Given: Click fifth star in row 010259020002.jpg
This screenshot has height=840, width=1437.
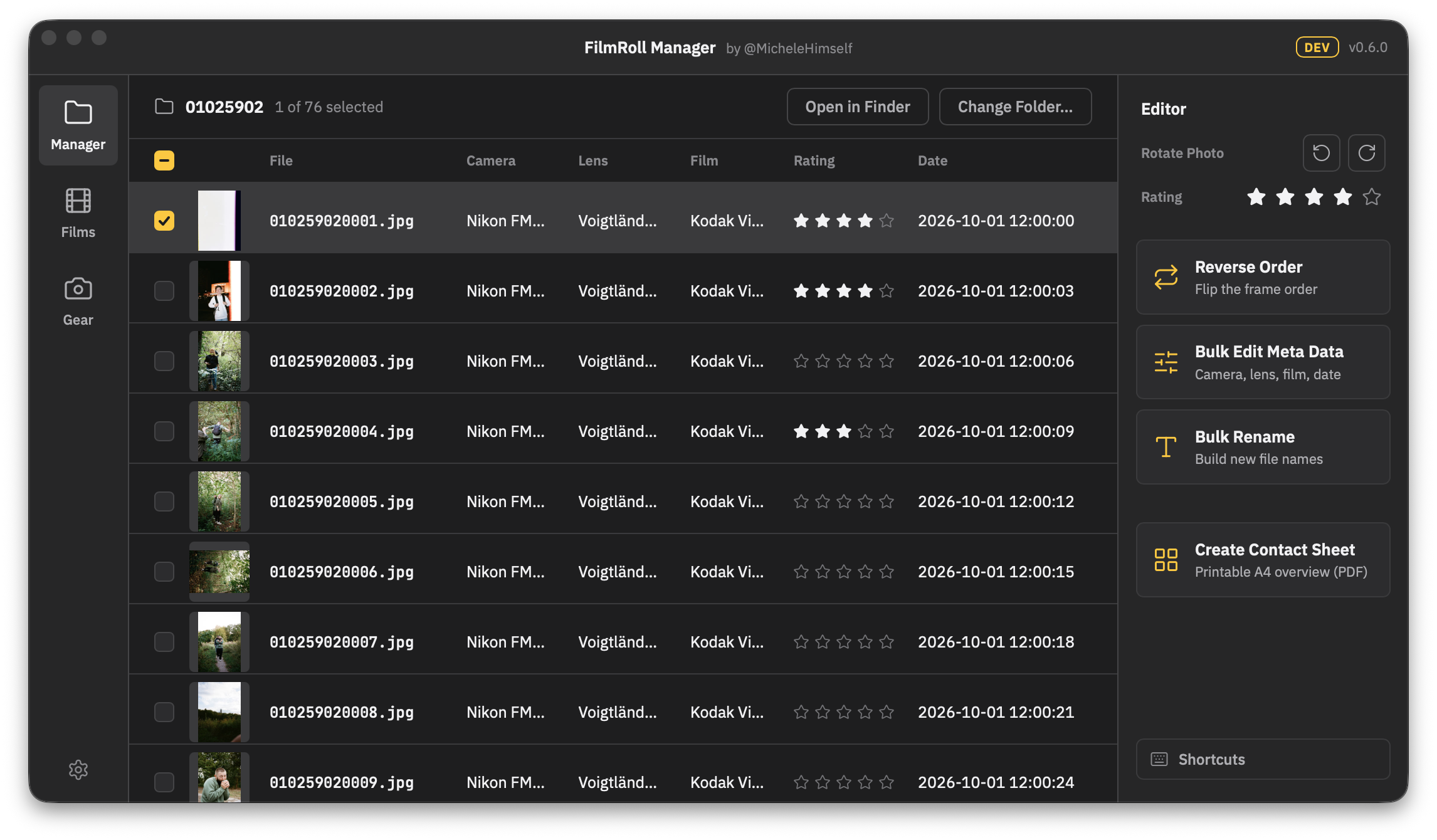Looking at the screenshot, I should point(887,291).
